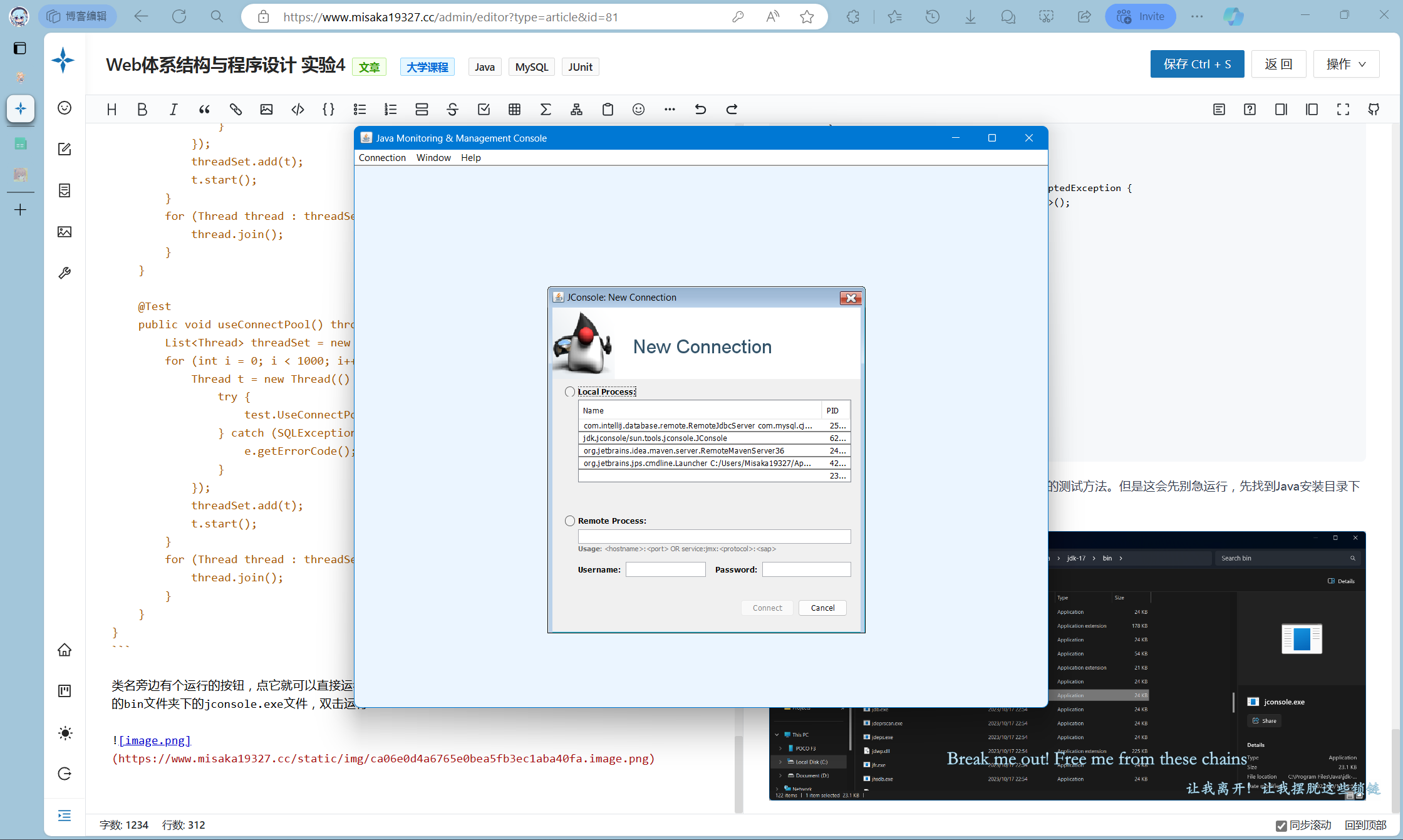Select jdk.jconsole JConsole process row
This screenshot has height=840, width=1403.
click(x=714, y=438)
